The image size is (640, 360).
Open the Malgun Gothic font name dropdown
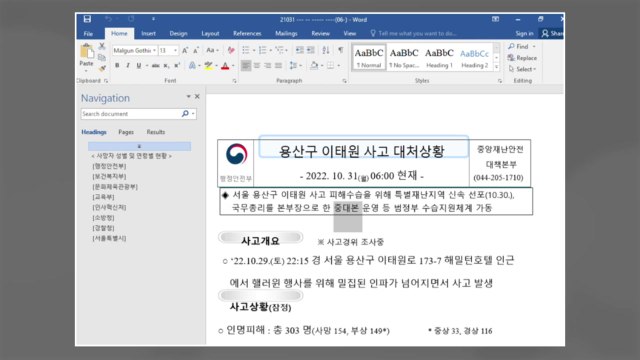[x=155, y=50]
